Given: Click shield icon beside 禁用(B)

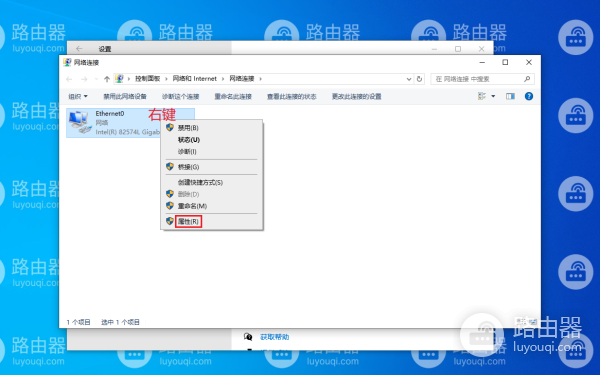Looking at the screenshot, I should tap(170, 127).
